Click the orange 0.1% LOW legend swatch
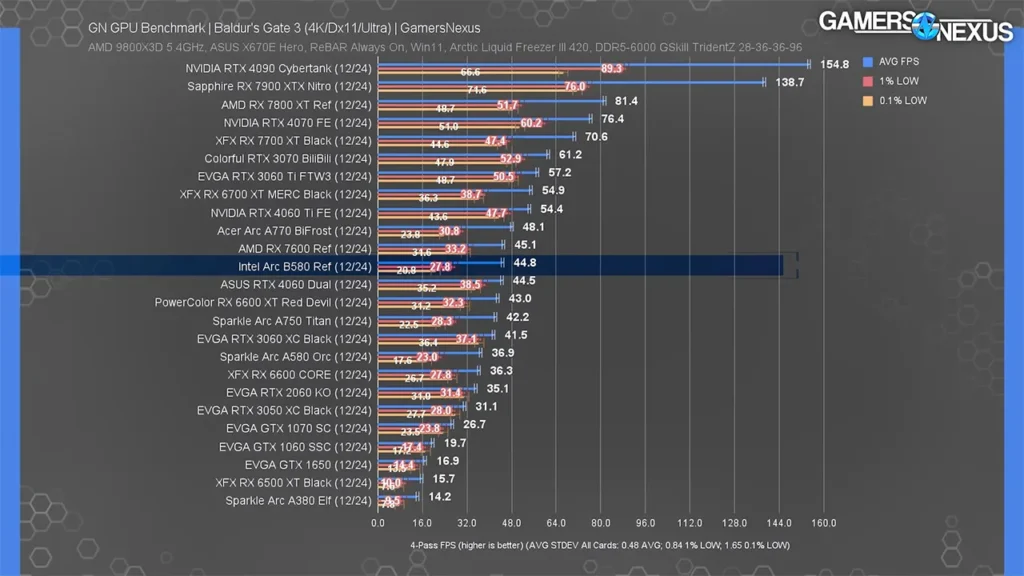The height and width of the screenshot is (576, 1024). 867,101
